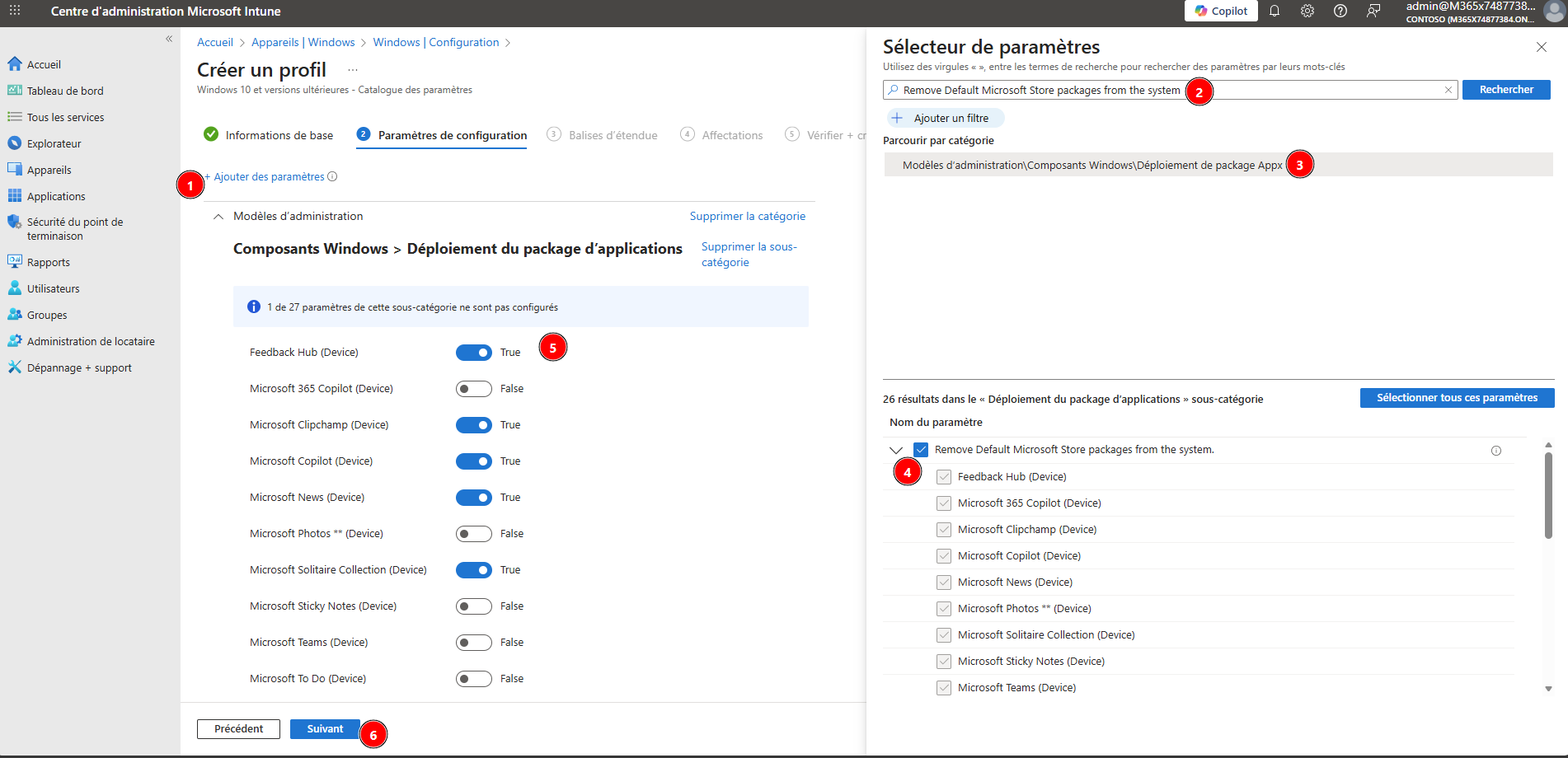Collapse the left navigation sidebar
Image resolution: width=1568 pixels, height=758 pixels.
click(169, 39)
